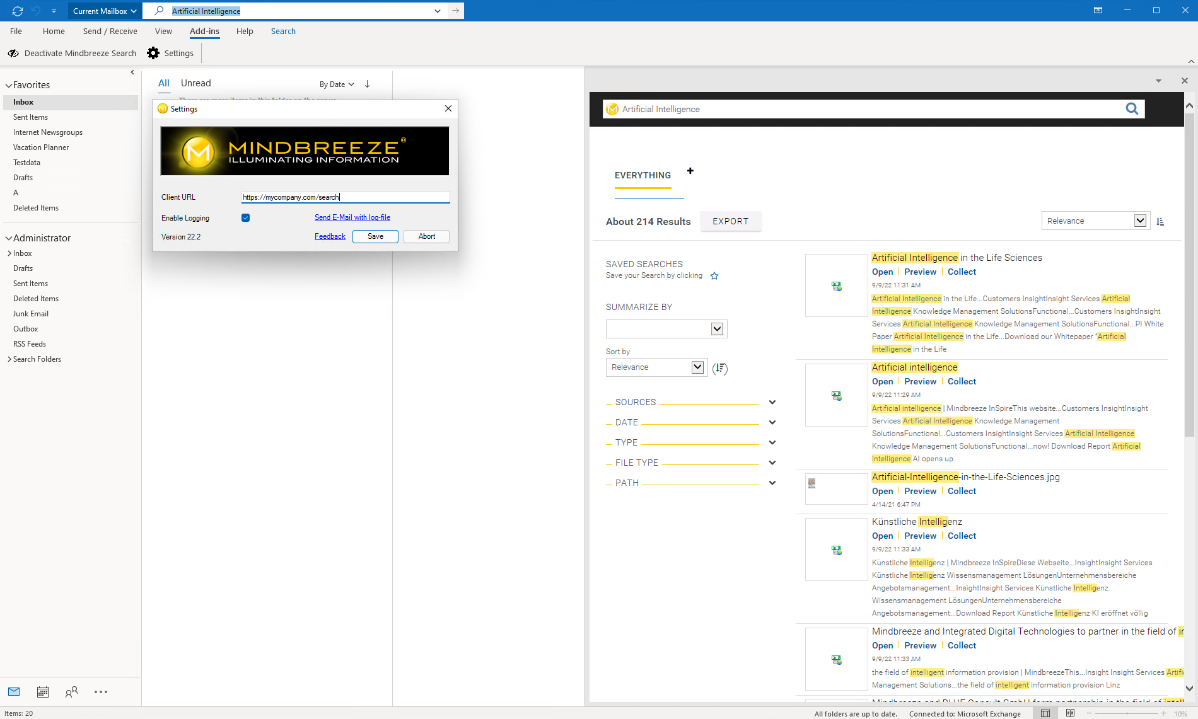The width and height of the screenshot is (1198, 719).
Task: Click thumbnail icon of Artificial Intelligence in Life Sciences result
Action: point(837,286)
